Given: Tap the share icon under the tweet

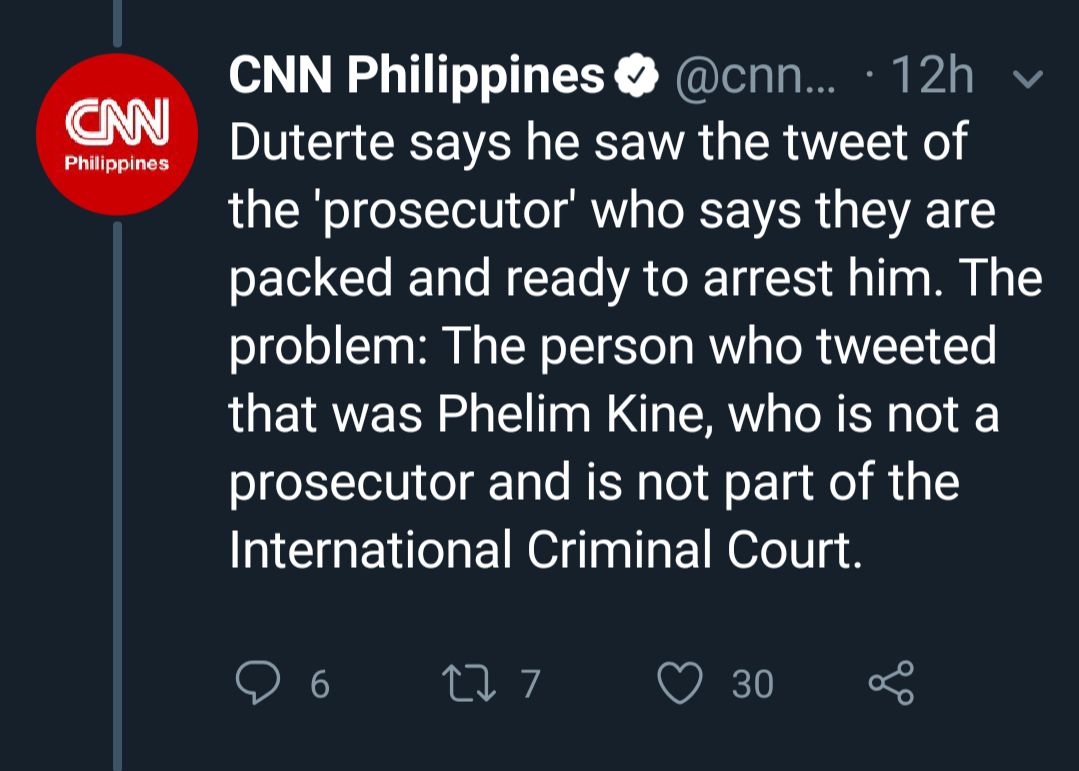Looking at the screenshot, I should (x=891, y=682).
